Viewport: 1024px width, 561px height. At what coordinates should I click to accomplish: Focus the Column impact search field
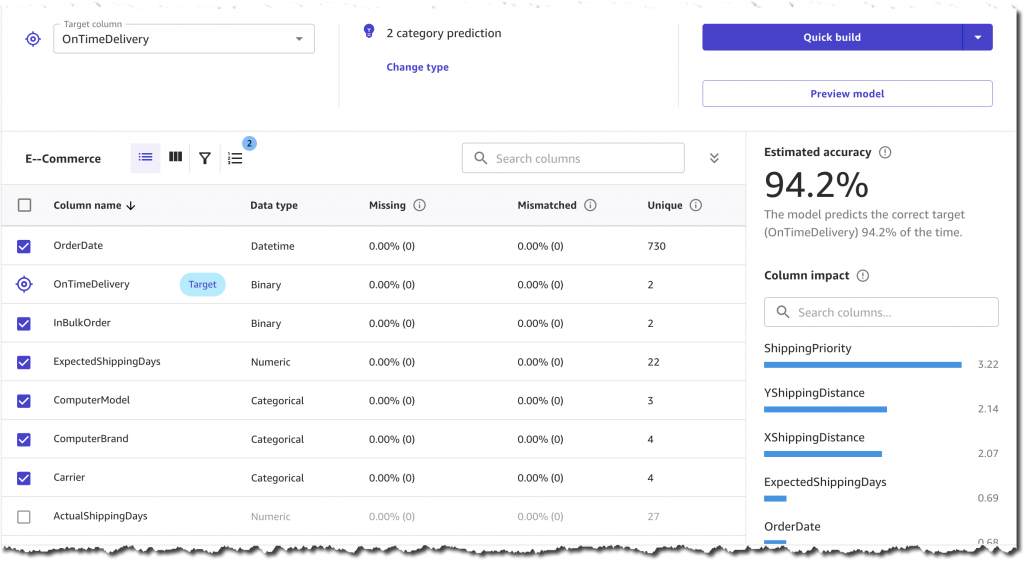881,312
